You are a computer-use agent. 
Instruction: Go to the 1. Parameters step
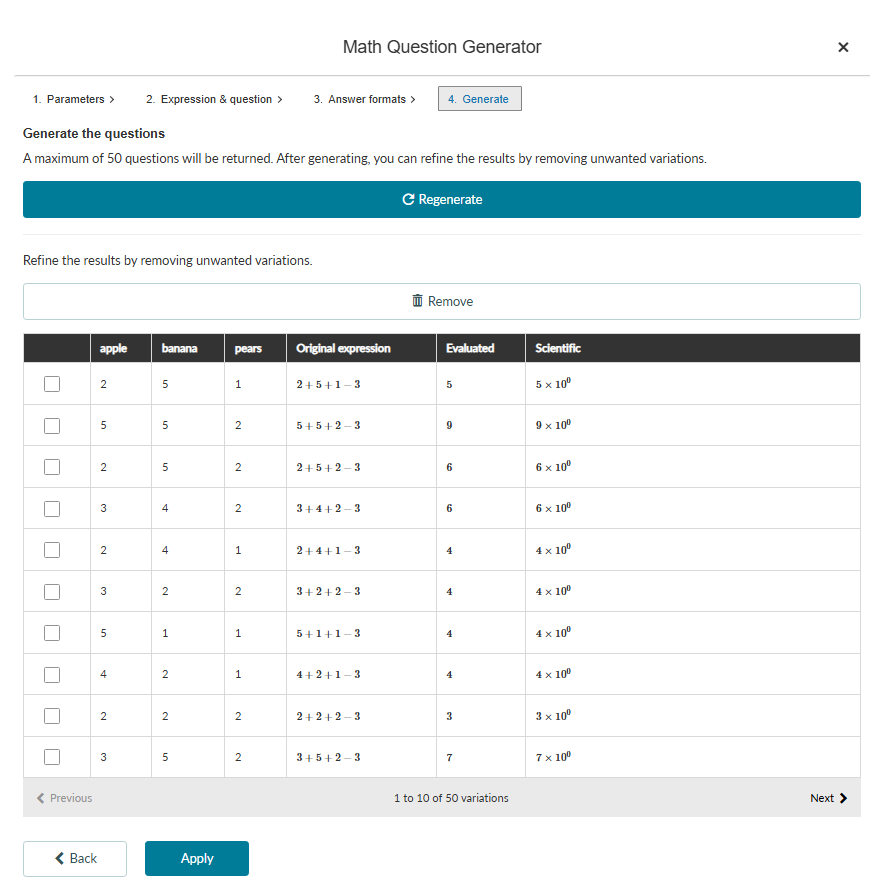(73, 99)
